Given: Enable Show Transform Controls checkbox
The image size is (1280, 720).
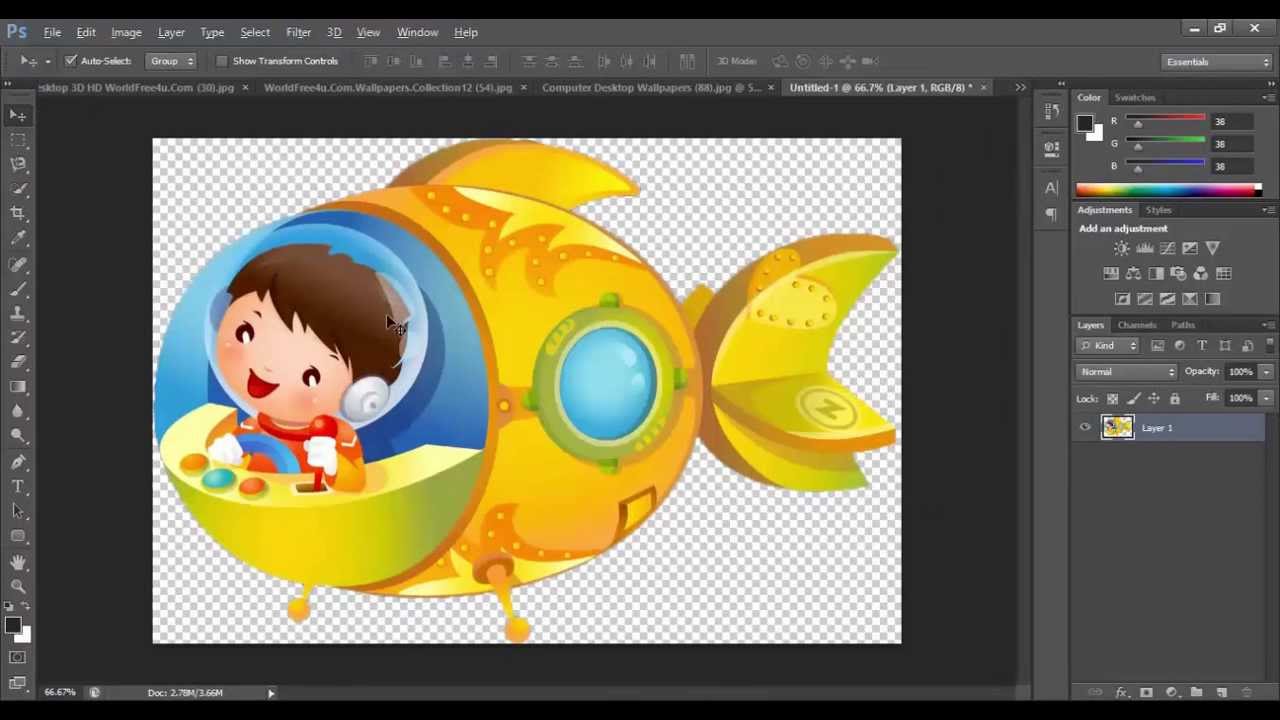Looking at the screenshot, I should pyautogui.click(x=222, y=61).
